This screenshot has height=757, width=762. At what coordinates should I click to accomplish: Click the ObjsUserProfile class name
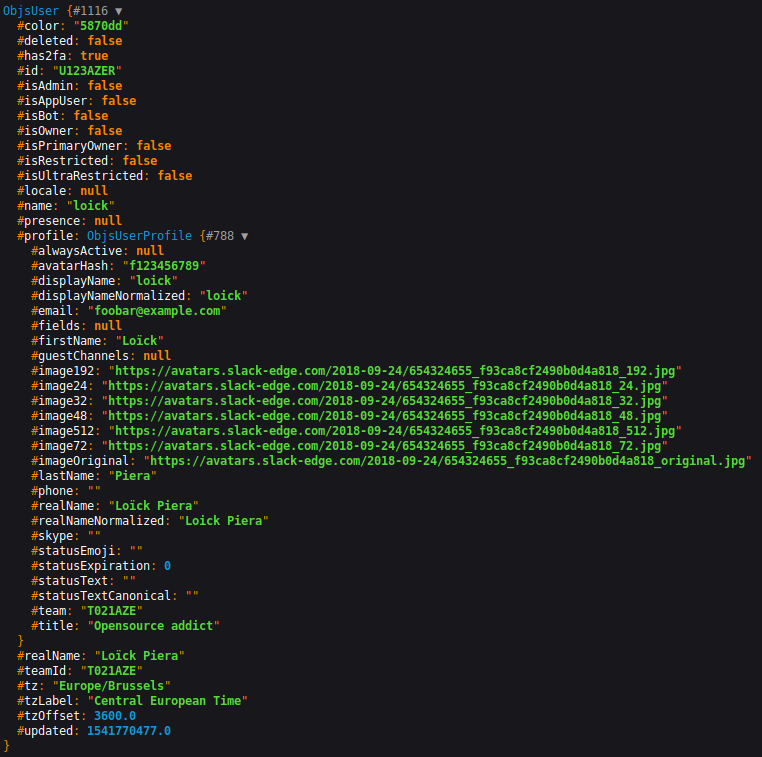pos(139,236)
